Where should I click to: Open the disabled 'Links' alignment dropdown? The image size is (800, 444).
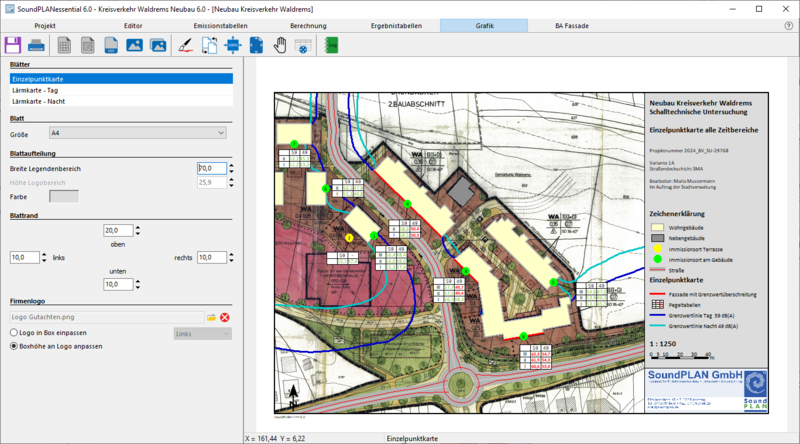coord(203,334)
